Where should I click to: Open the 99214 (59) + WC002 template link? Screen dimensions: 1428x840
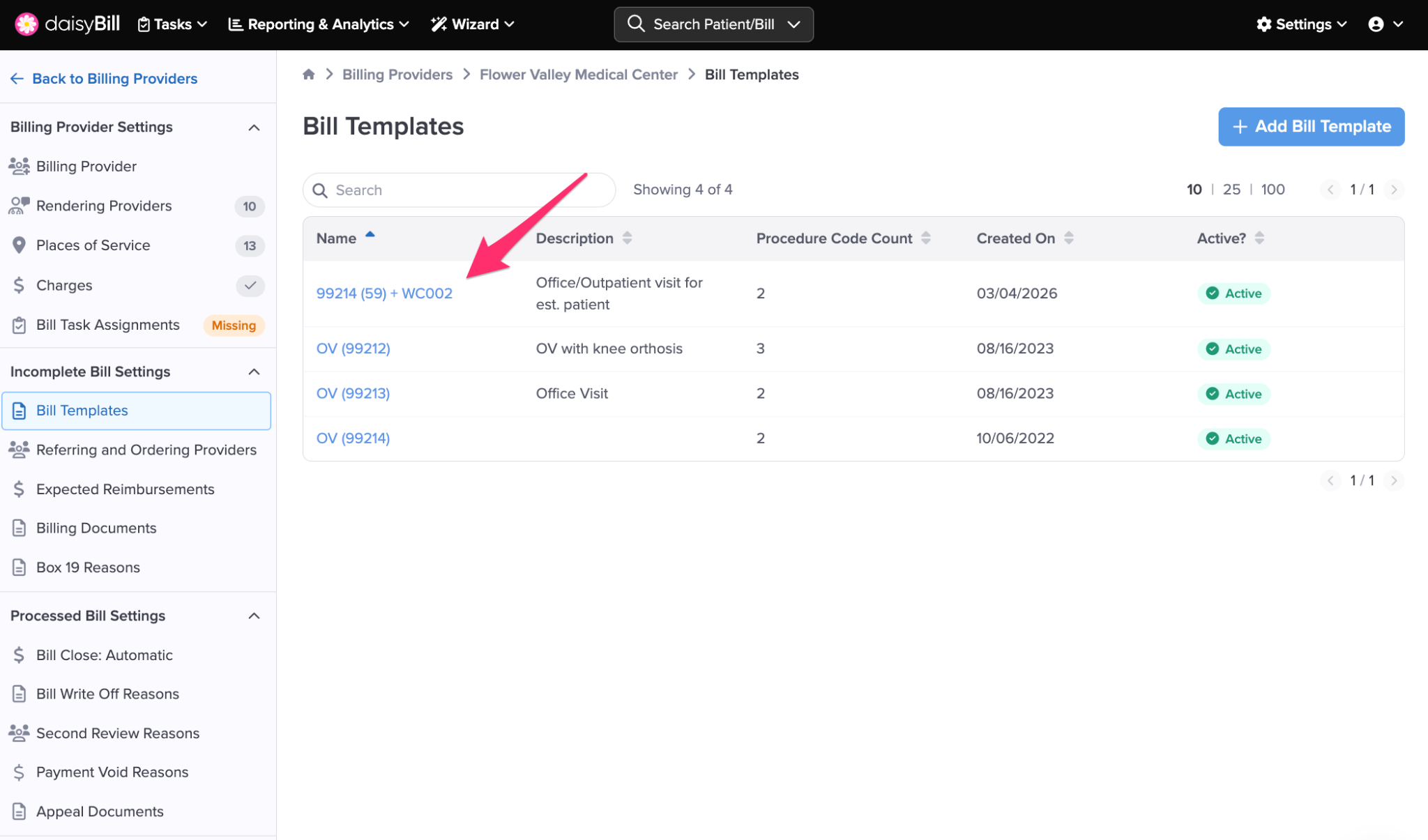(384, 293)
